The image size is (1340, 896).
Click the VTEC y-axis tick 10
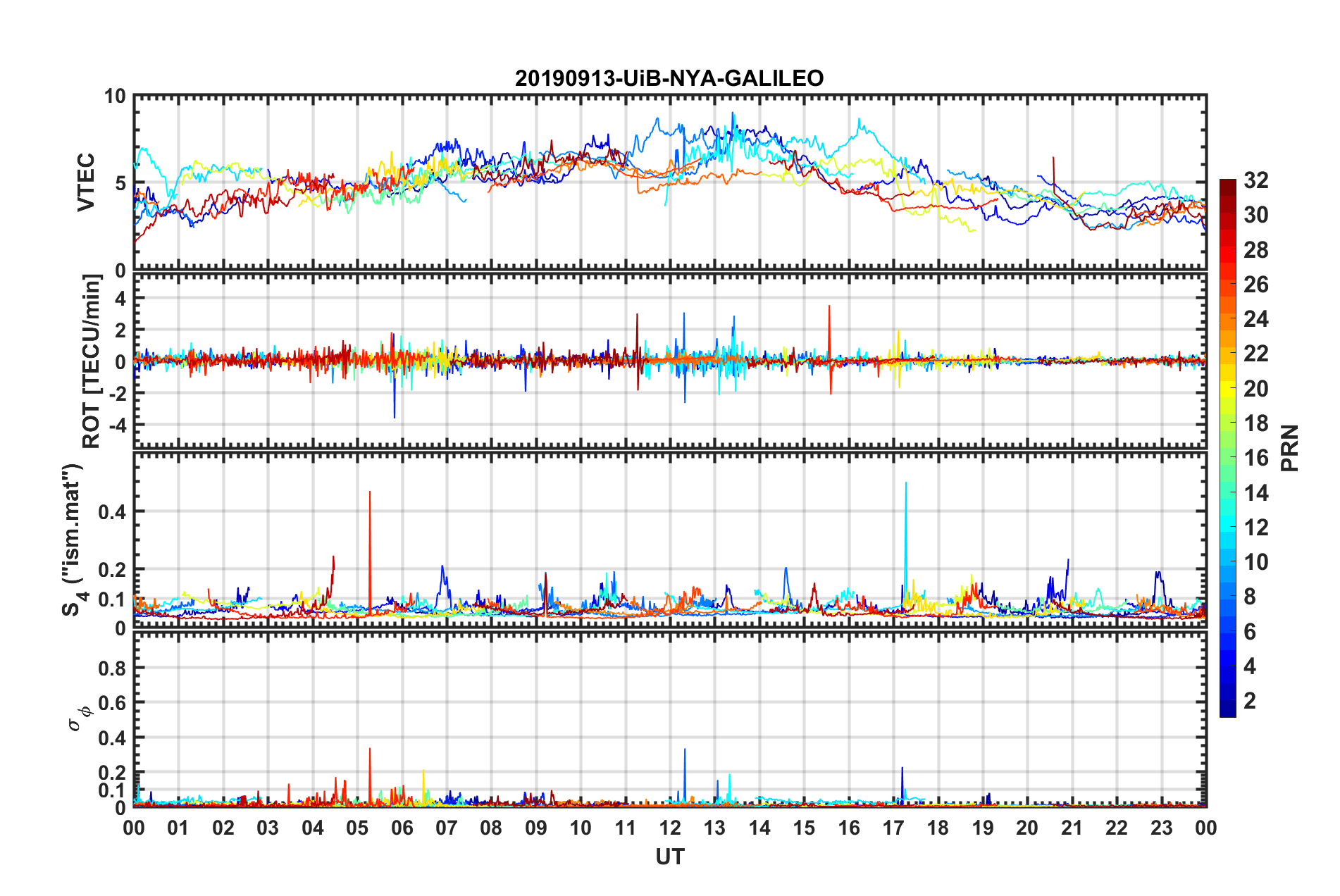(116, 97)
